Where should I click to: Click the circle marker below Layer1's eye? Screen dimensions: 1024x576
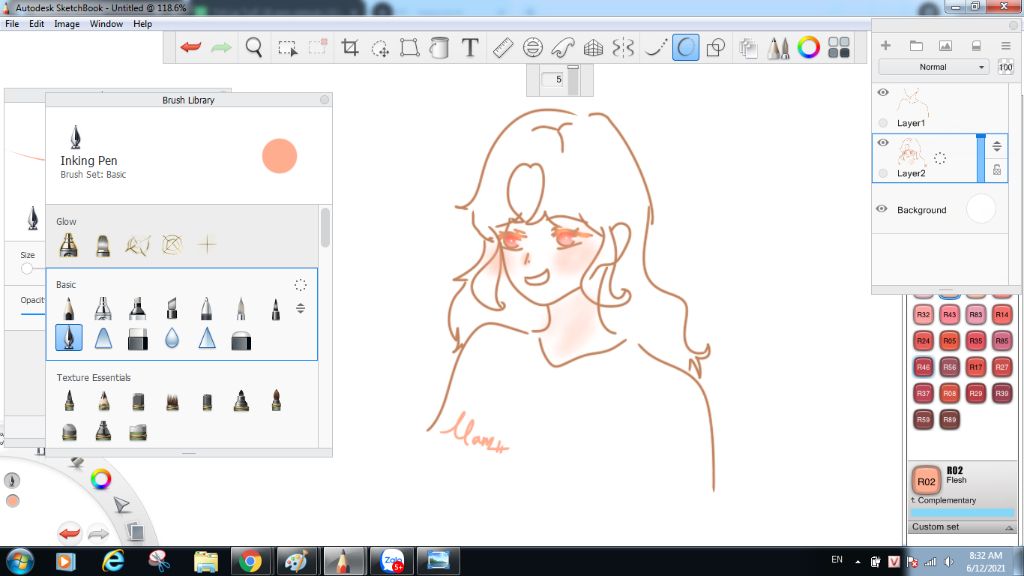click(x=883, y=123)
